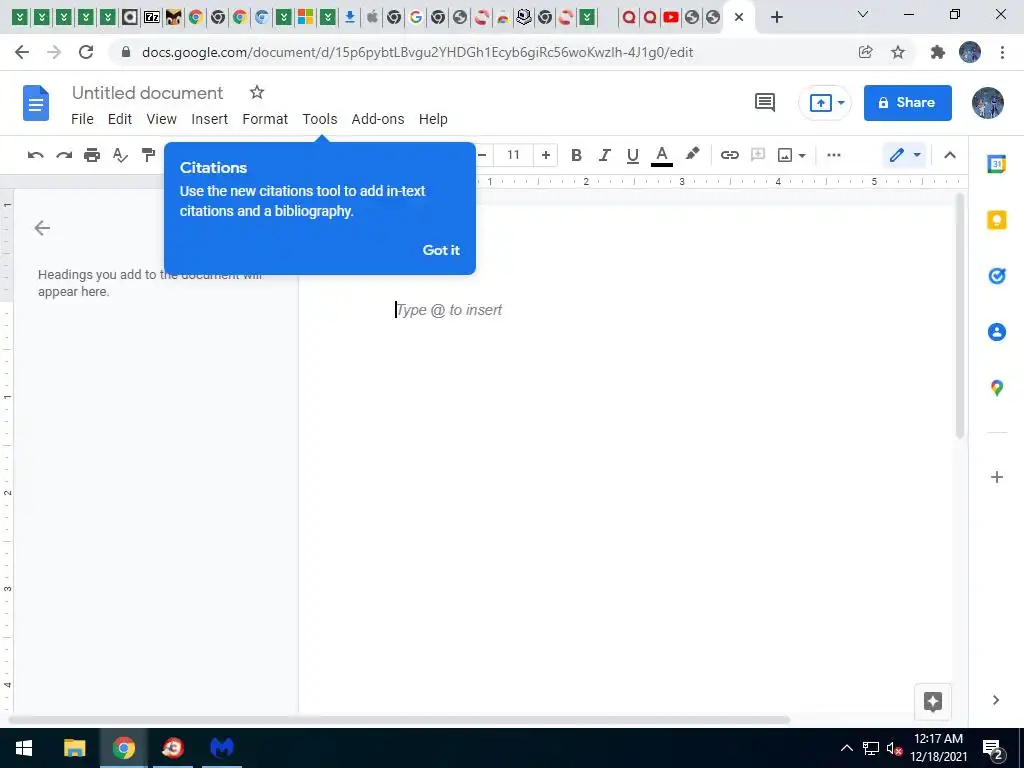Toggle underline formatting

632,155
